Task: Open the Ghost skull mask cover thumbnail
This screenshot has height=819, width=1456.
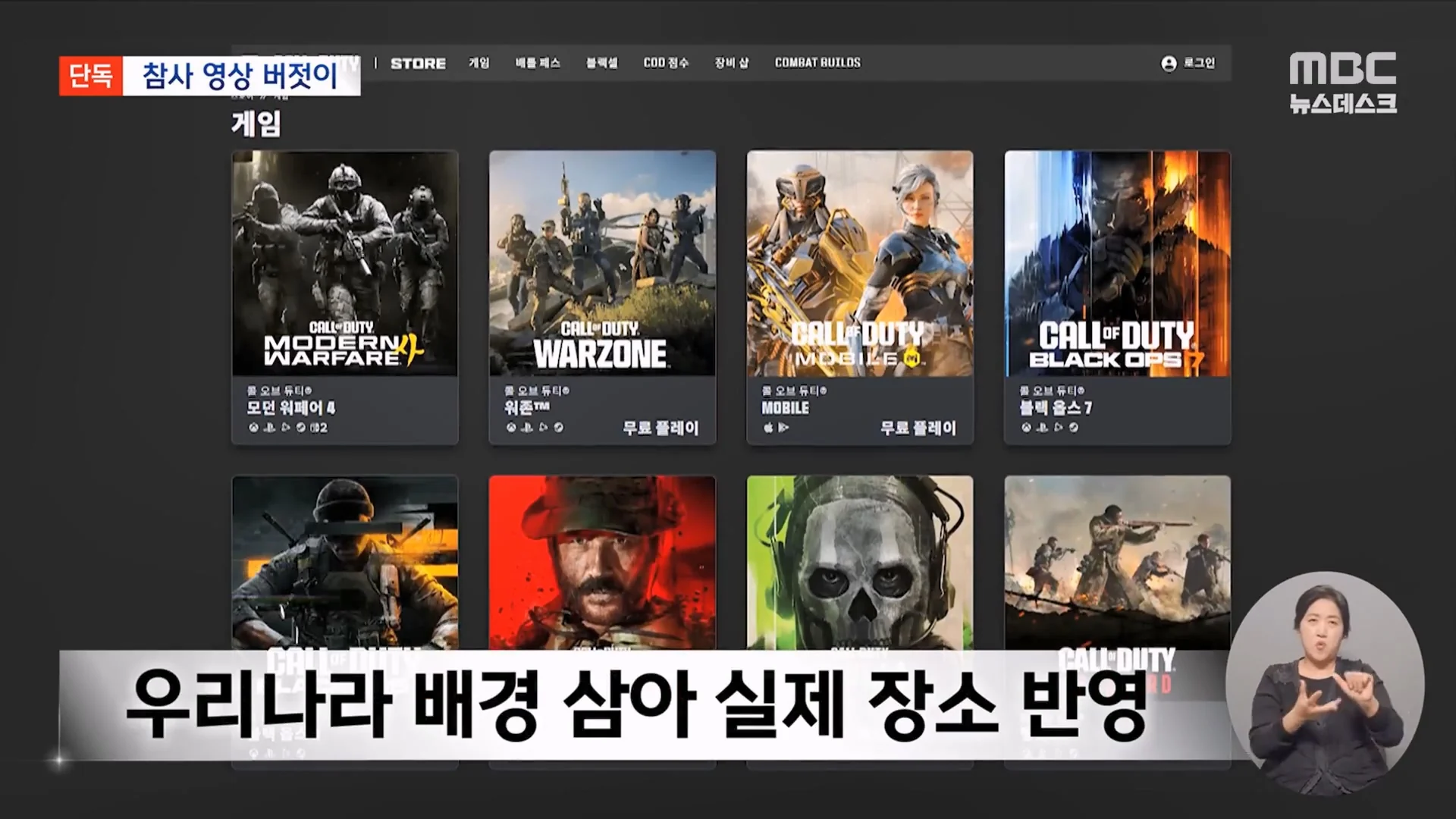Action: coord(860,563)
